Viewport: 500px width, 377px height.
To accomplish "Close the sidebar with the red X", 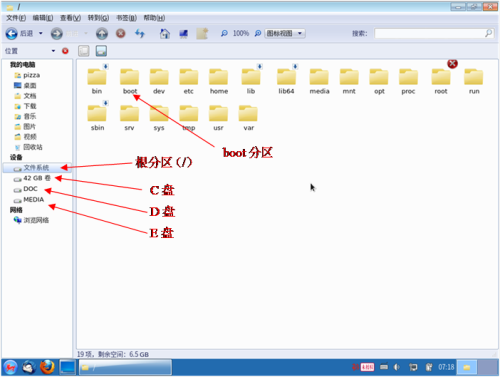I will 65,51.
